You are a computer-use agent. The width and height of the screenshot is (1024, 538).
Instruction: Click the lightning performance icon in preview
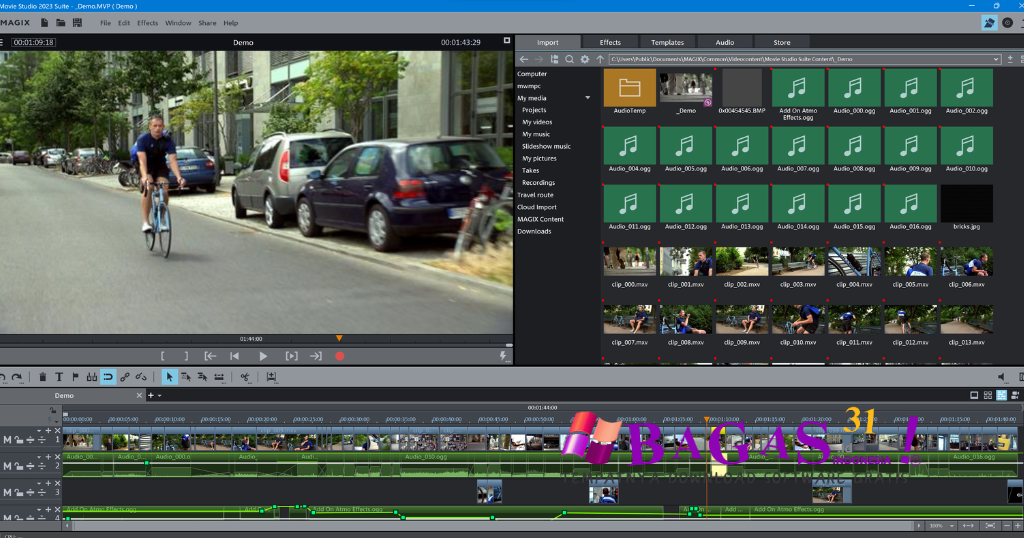point(503,356)
